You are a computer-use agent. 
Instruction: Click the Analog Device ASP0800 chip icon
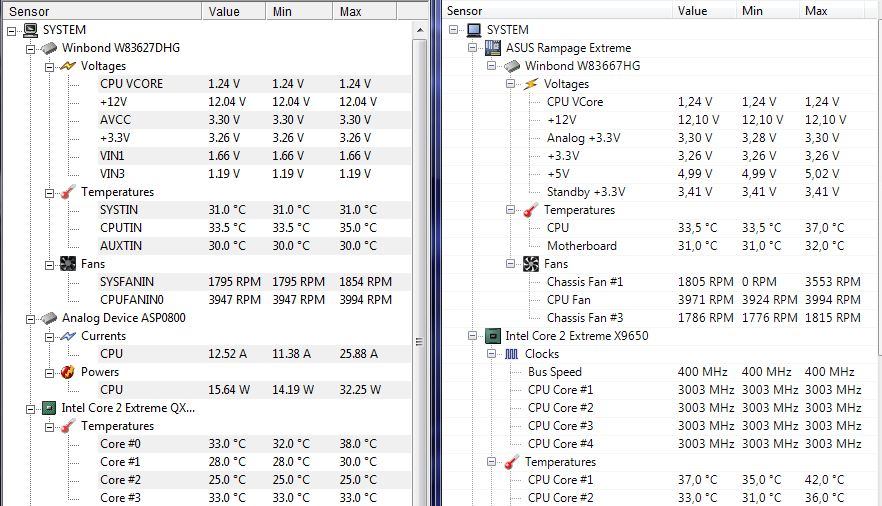(49, 318)
